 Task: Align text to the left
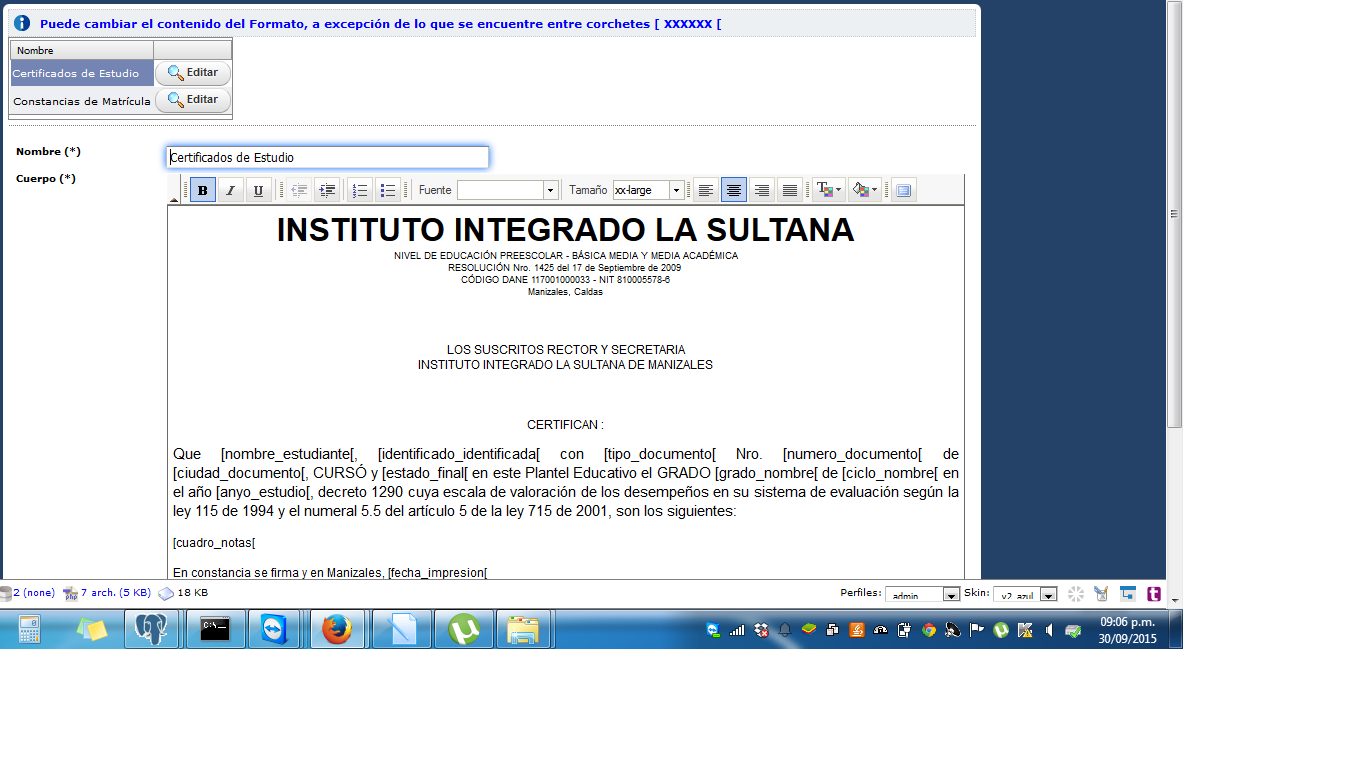coord(706,190)
